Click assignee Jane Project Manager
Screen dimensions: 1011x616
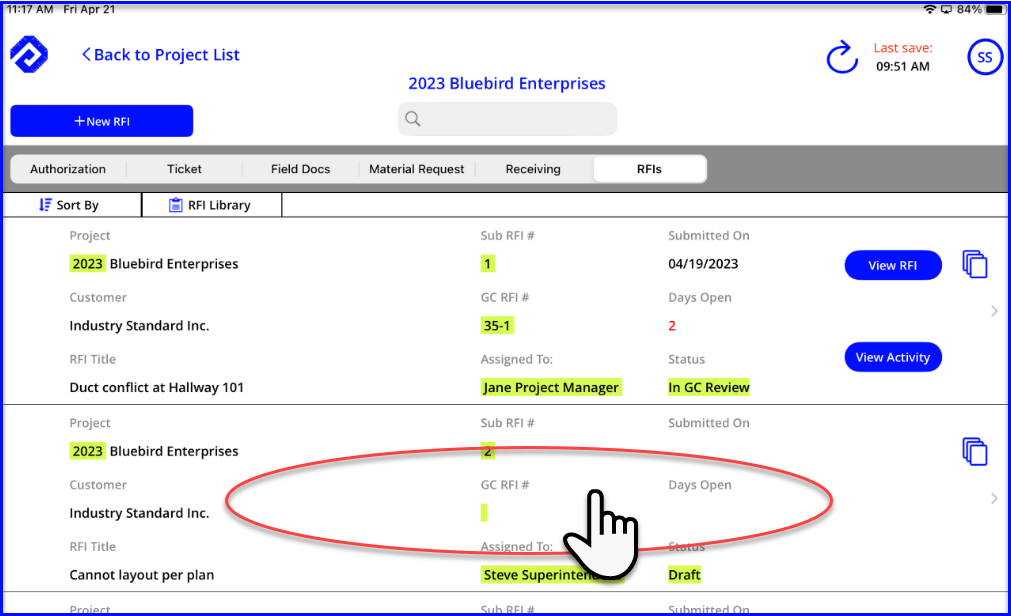551,388
